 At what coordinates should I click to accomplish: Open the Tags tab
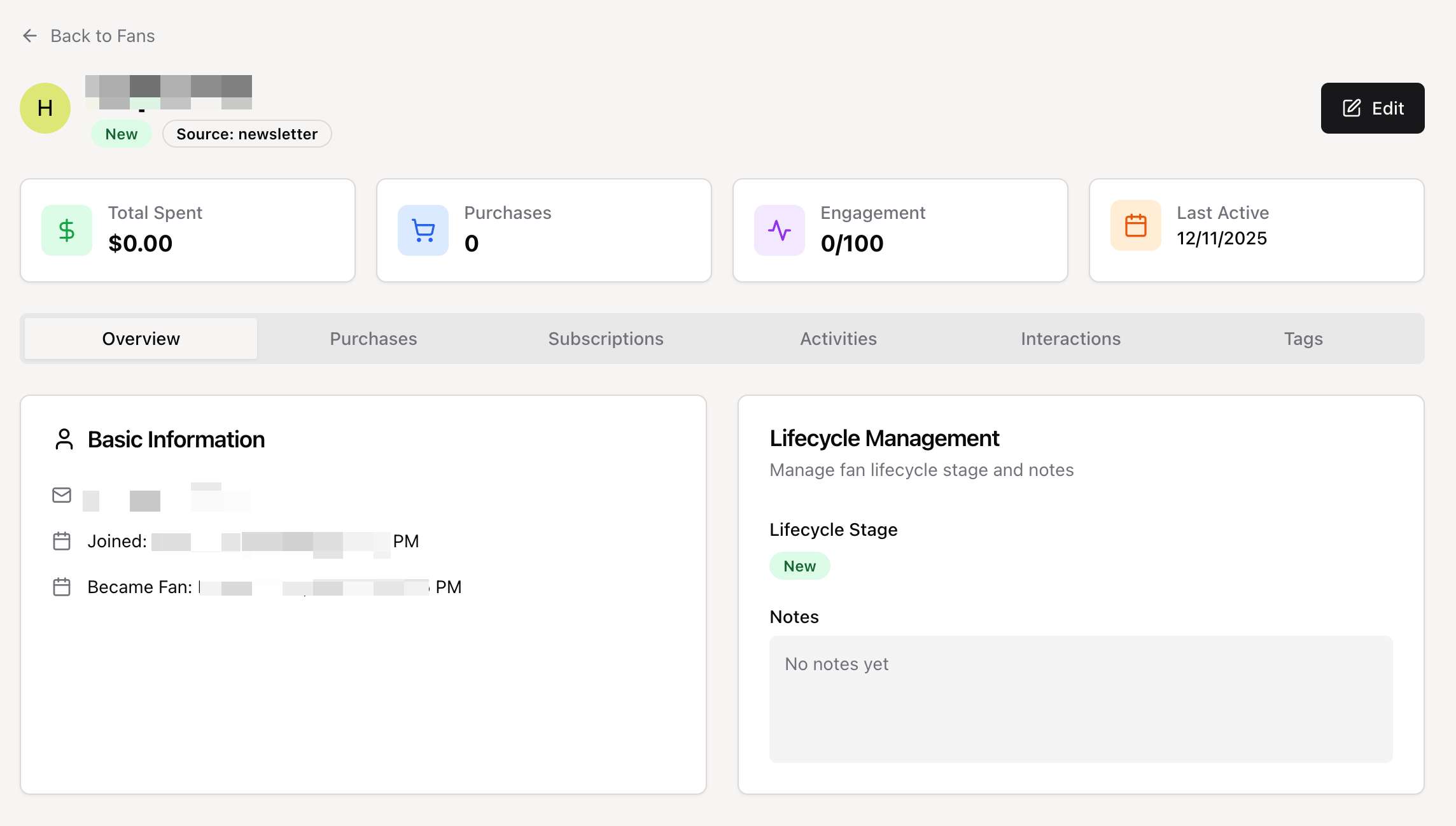(1303, 339)
